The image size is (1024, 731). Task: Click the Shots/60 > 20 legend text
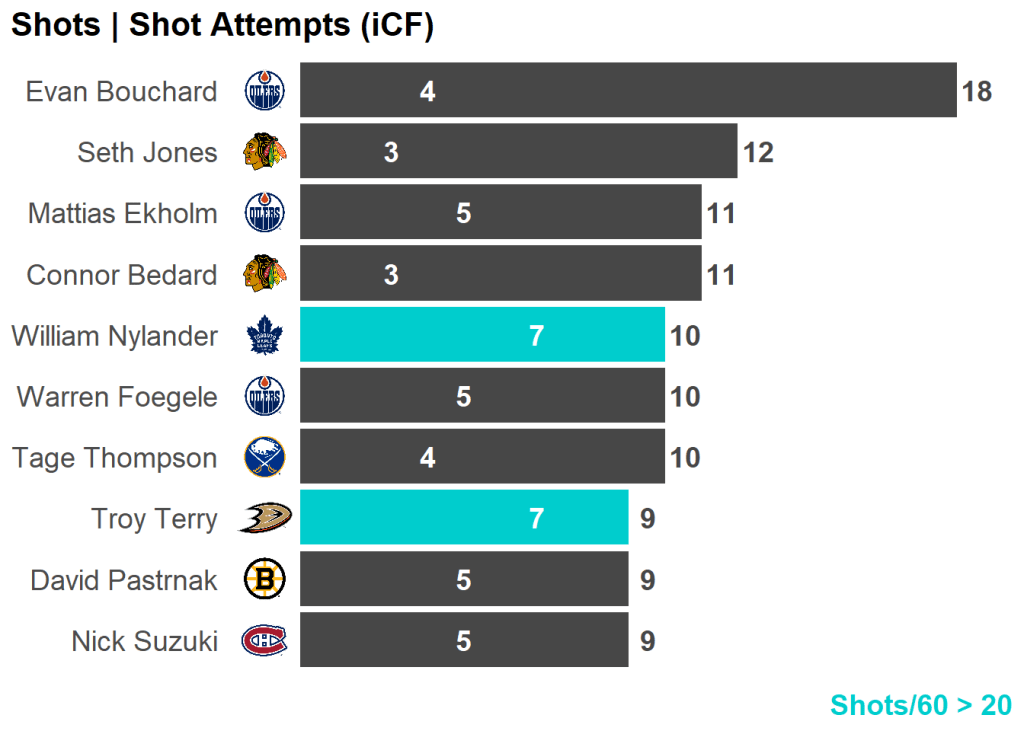tap(921, 705)
